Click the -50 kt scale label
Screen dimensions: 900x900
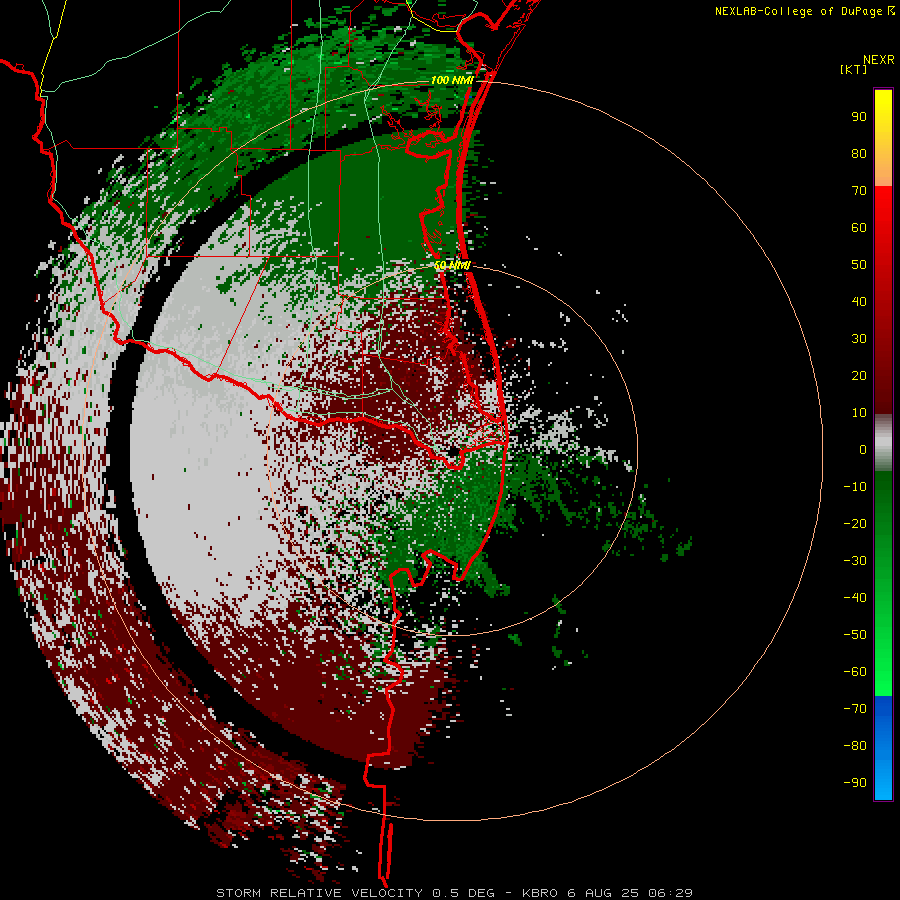pyautogui.click(x=855, y=635)
